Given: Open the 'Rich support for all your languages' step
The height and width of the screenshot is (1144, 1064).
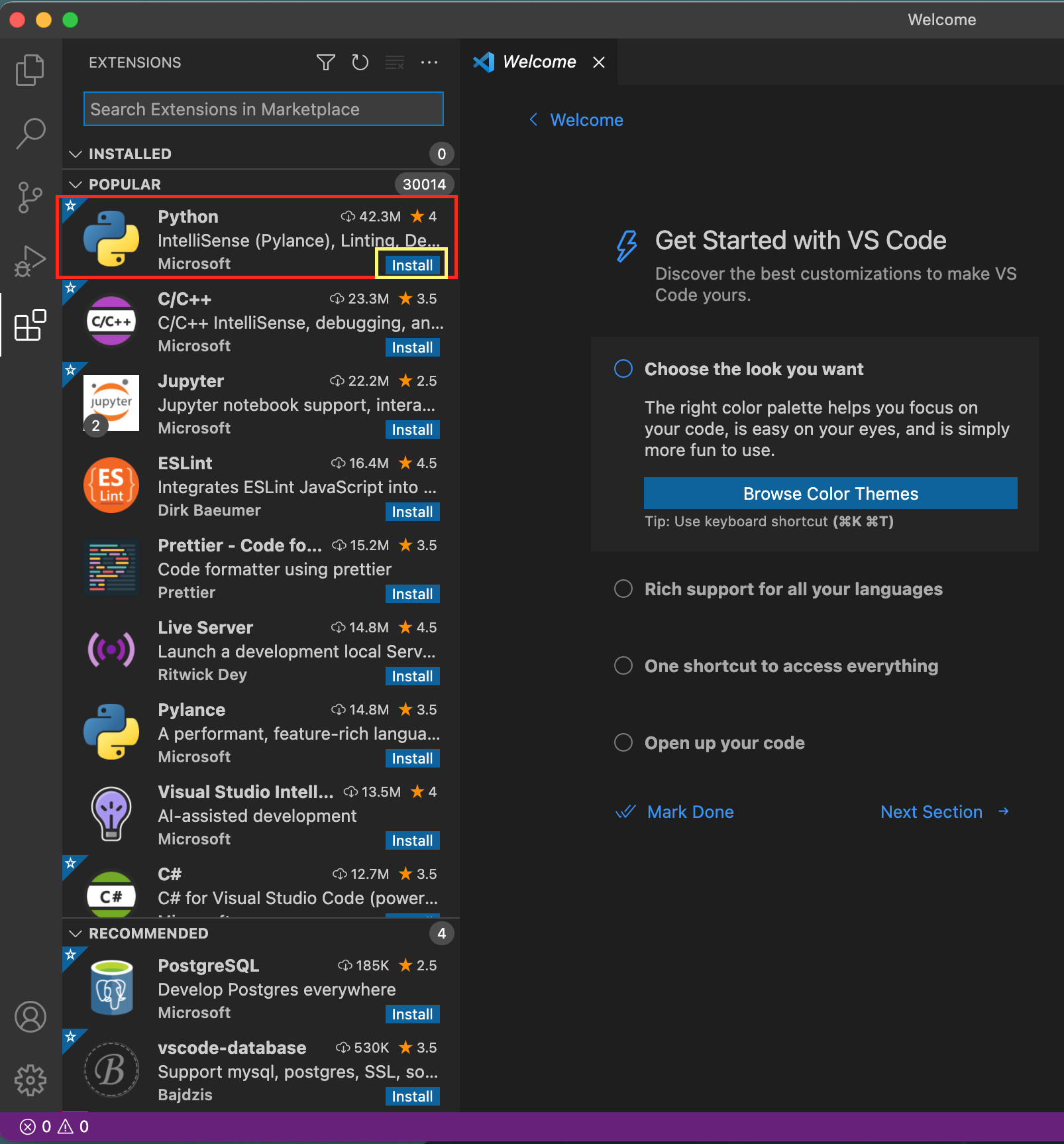Looking at the screenshot, I should click(794, 589).
